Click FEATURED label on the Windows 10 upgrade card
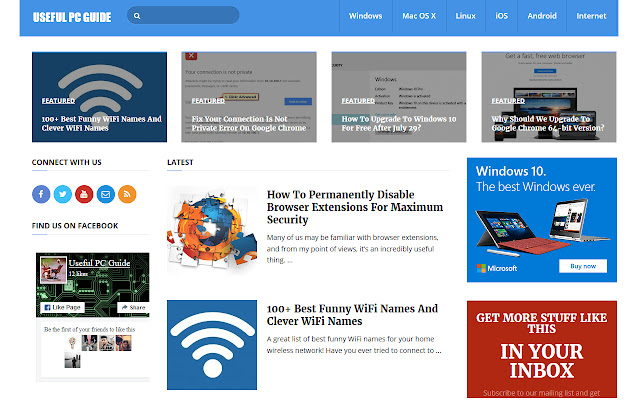 pos(358,101)
